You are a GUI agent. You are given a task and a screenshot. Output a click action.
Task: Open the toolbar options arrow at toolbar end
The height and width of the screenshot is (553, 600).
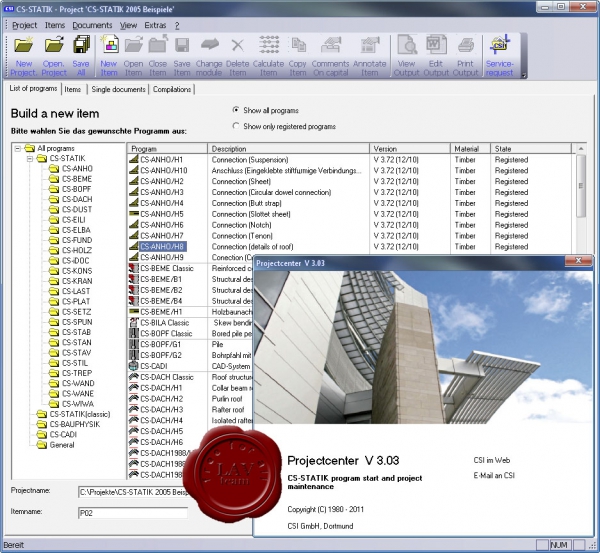pyautogui.click(x=524, y=75)
